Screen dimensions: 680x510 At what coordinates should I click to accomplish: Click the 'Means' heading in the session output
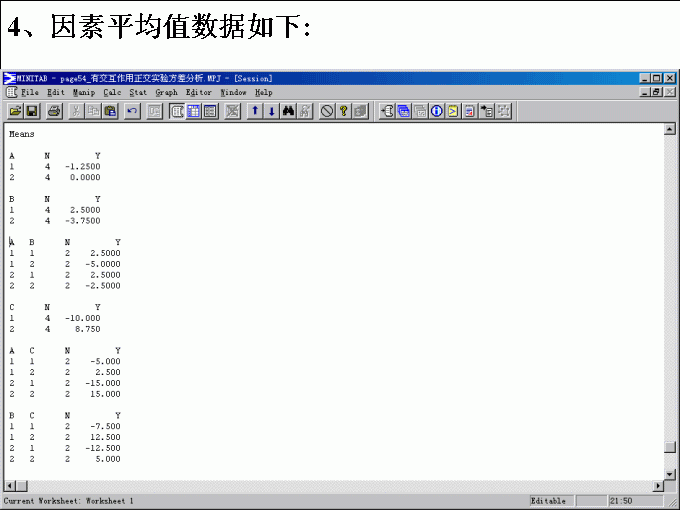click(x=22, y=134)
